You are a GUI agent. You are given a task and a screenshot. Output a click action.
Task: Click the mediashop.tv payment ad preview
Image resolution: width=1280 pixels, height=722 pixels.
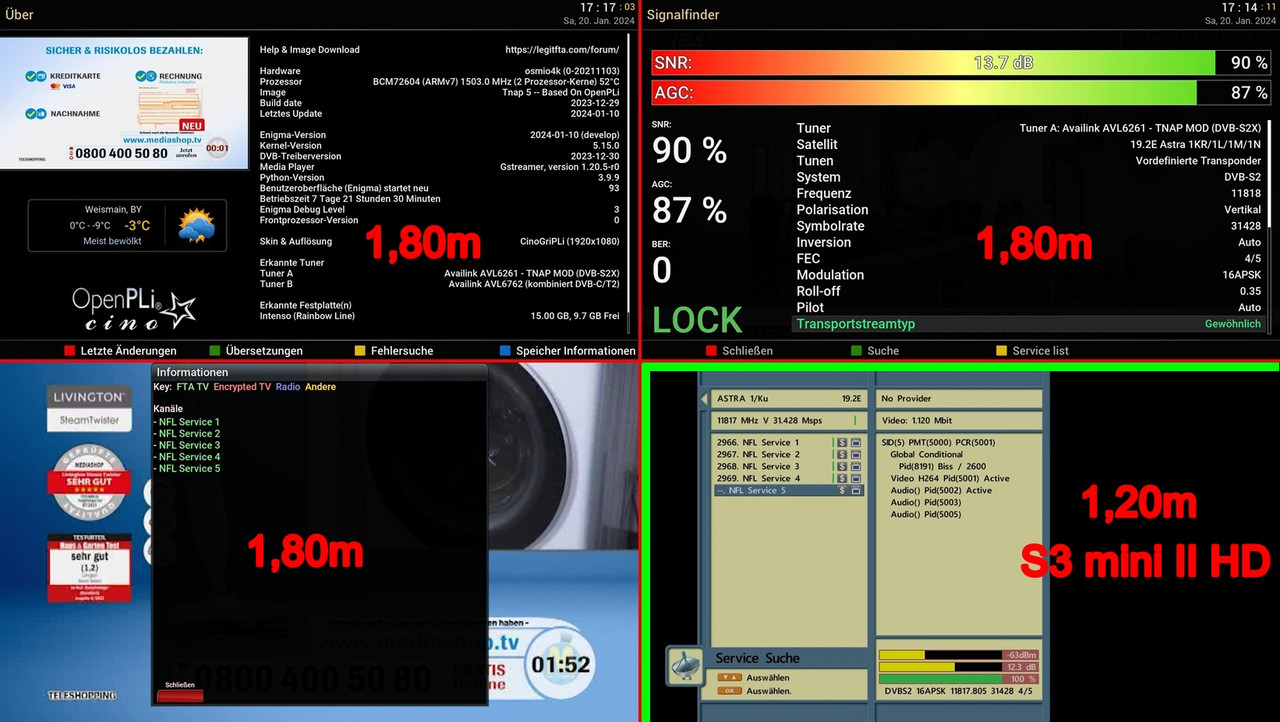pos(125,103)
